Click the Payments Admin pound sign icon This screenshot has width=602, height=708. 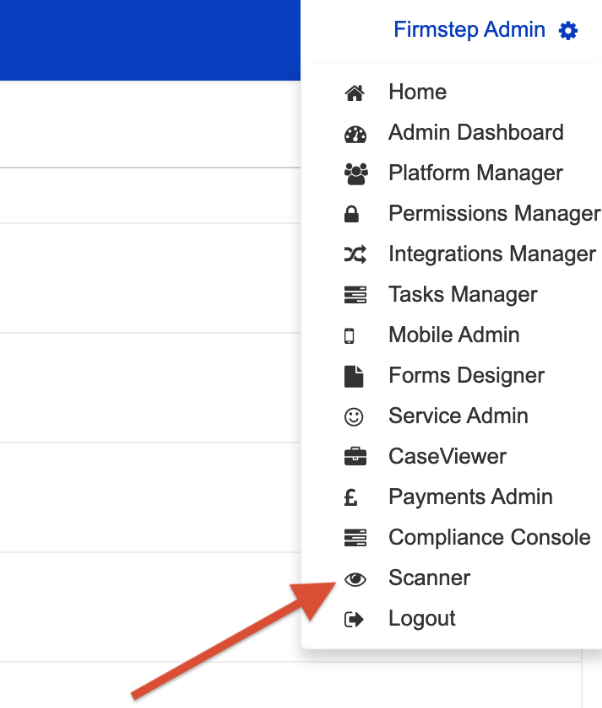point(350,498)
